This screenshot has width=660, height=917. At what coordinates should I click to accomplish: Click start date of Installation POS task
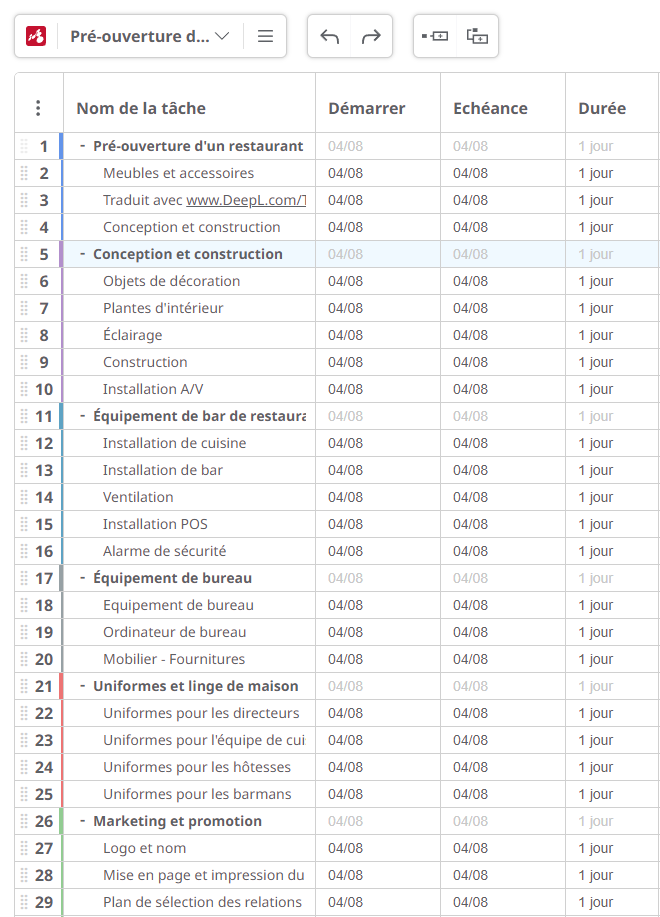tap(345, 525)
